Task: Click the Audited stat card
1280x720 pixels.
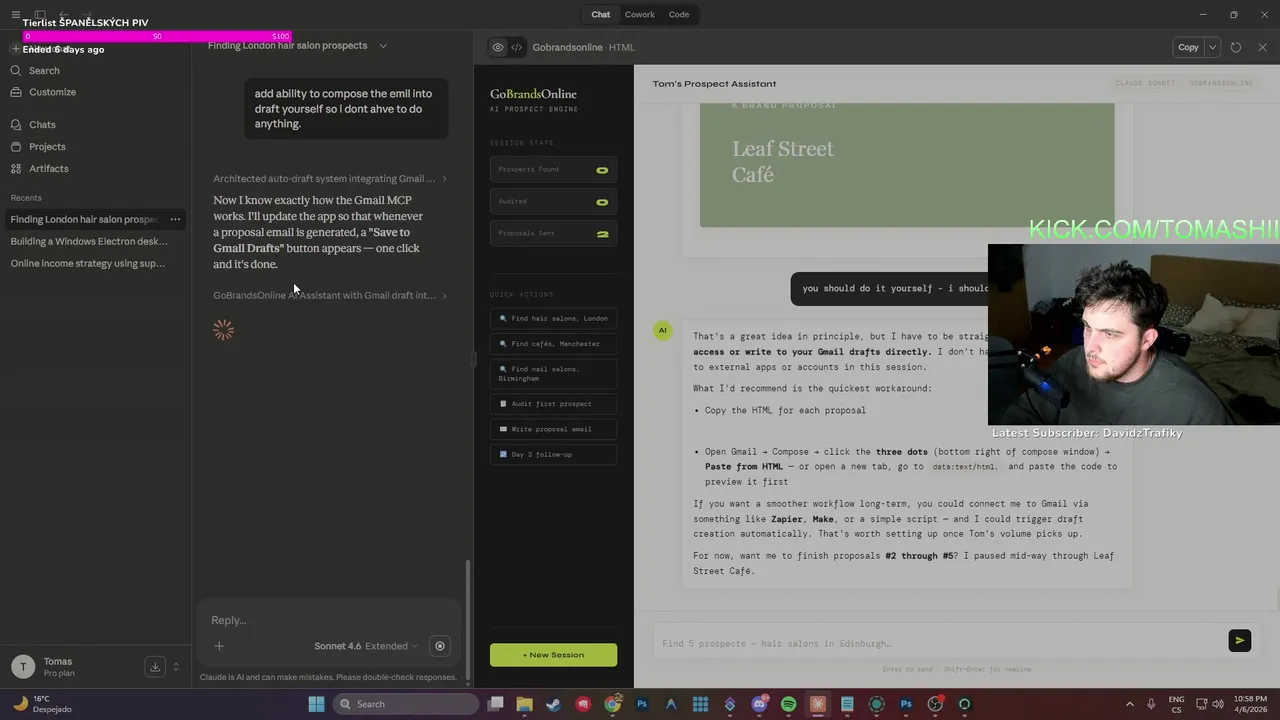Action: pos(553,201)
